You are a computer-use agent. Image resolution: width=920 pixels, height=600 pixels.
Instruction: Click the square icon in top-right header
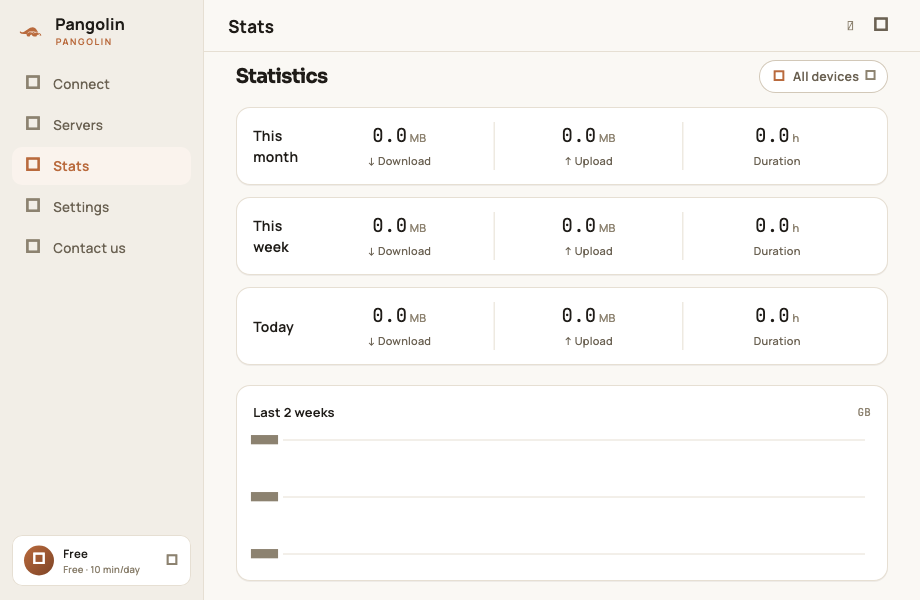881,25
